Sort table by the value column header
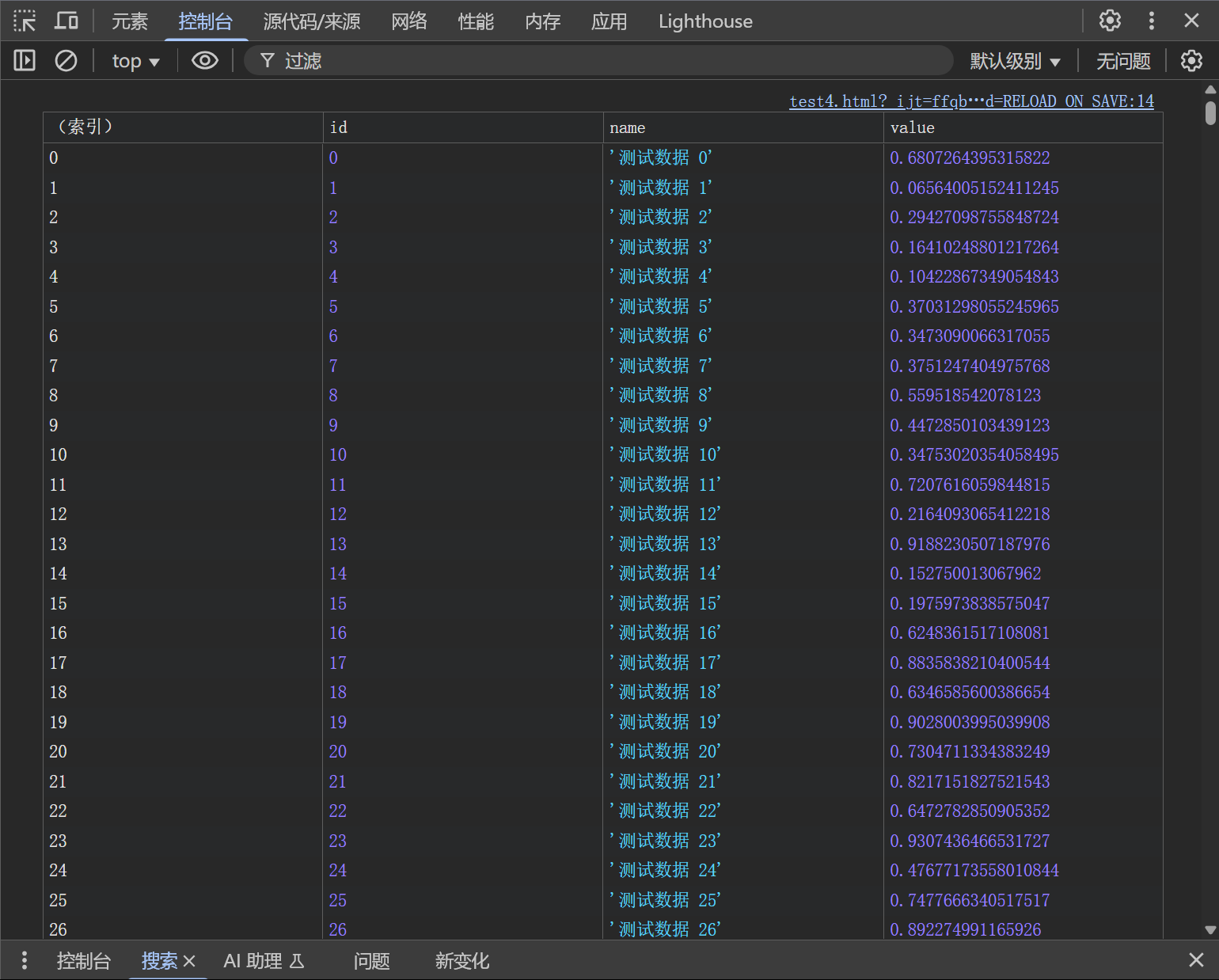 [1021, 127]
